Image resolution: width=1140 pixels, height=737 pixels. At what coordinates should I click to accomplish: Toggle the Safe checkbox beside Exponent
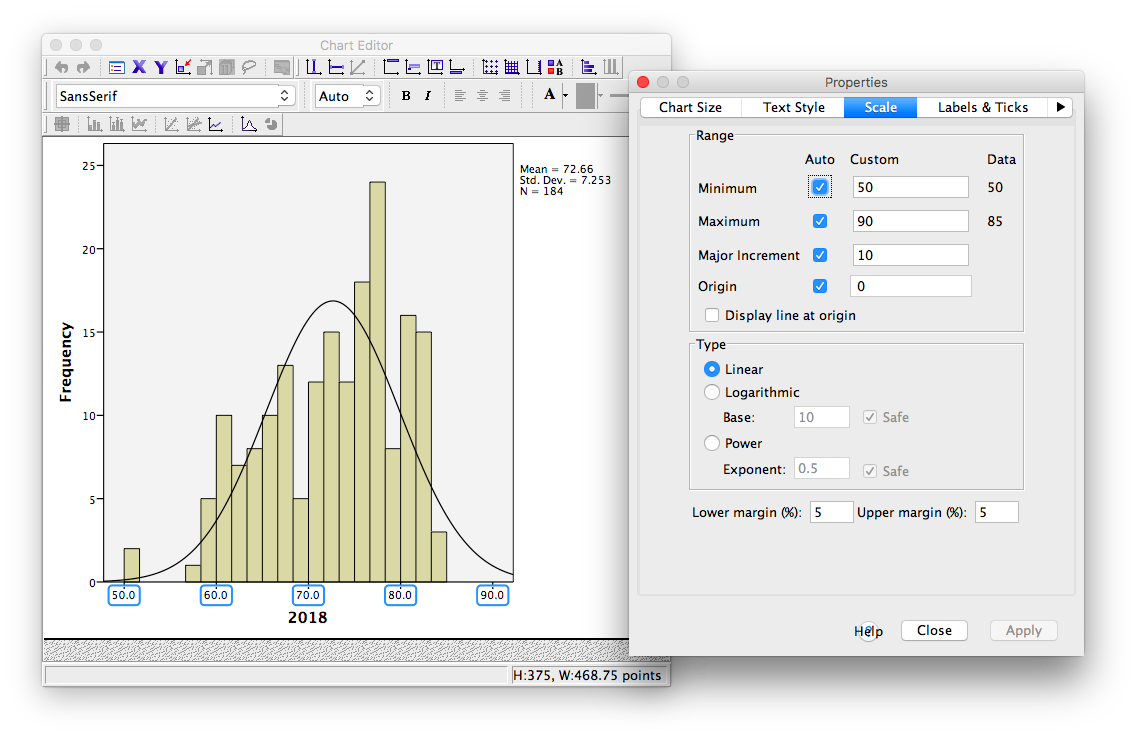pyautogui.click(x=870, y=471)
